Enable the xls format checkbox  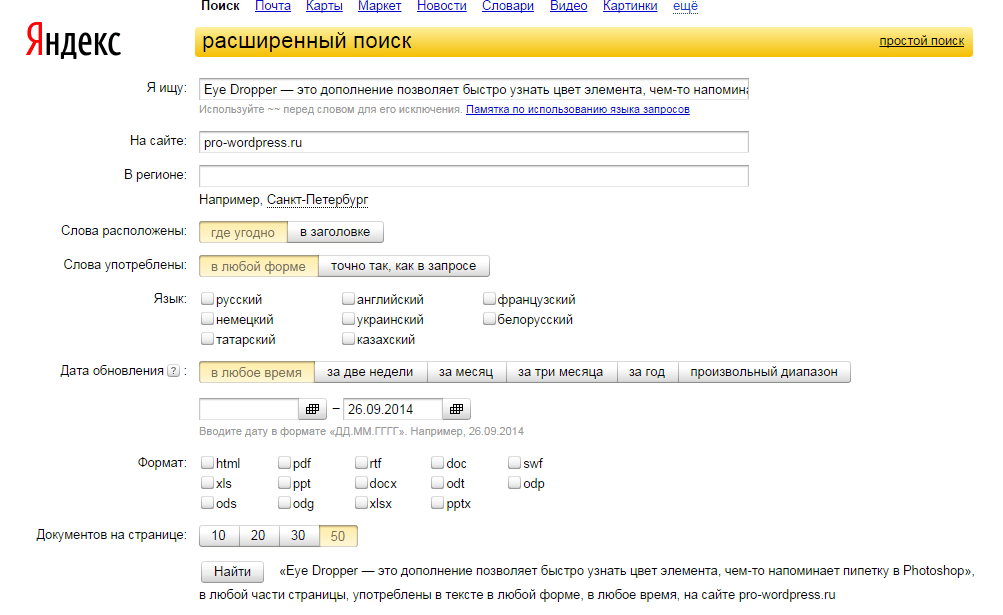(207, 483)
